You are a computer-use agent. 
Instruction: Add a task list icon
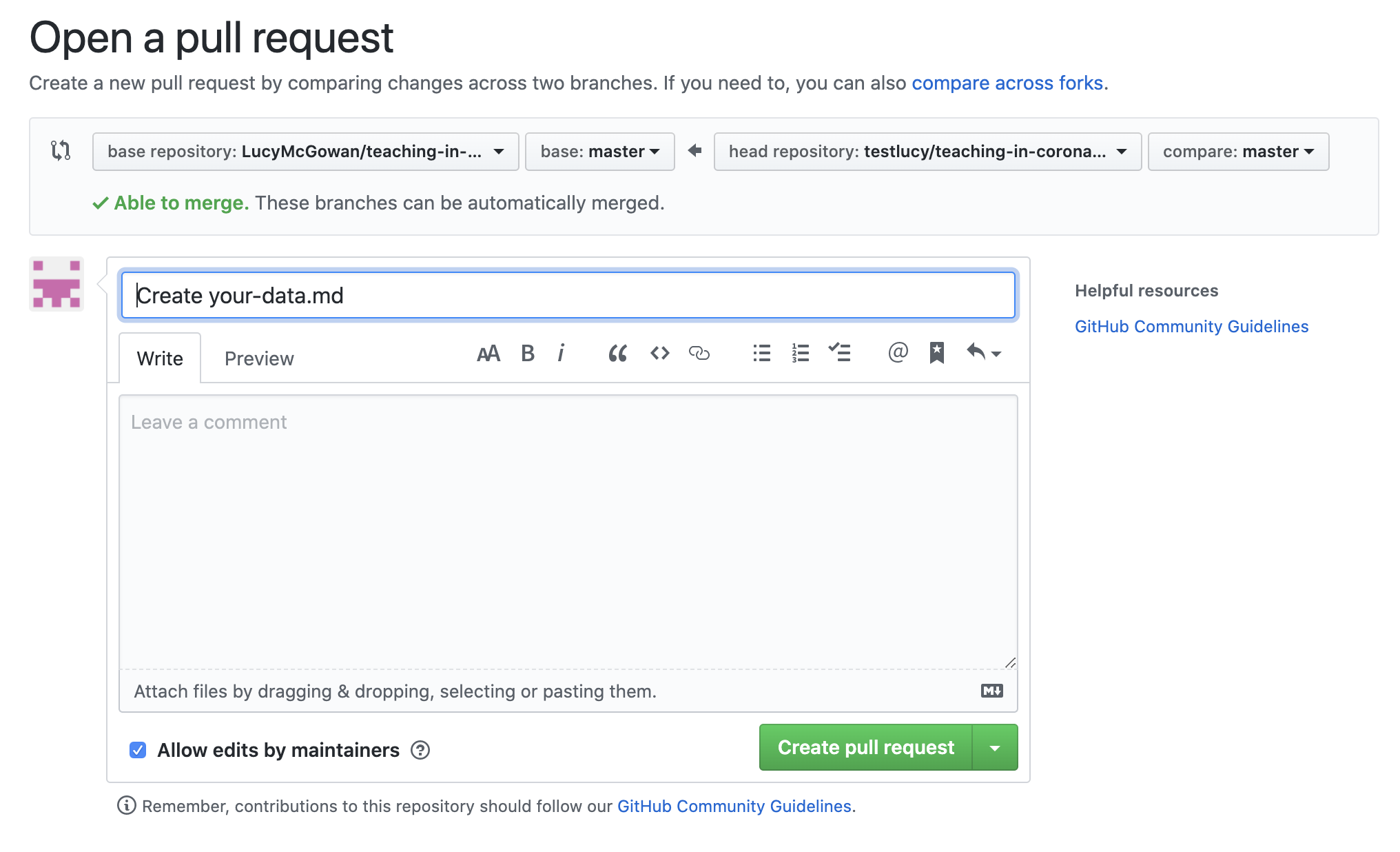tap(839, 354)
